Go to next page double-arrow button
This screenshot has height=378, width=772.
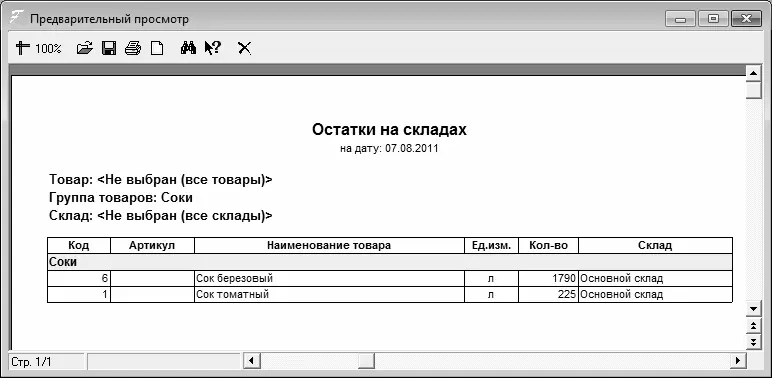(x=754, y=342)
